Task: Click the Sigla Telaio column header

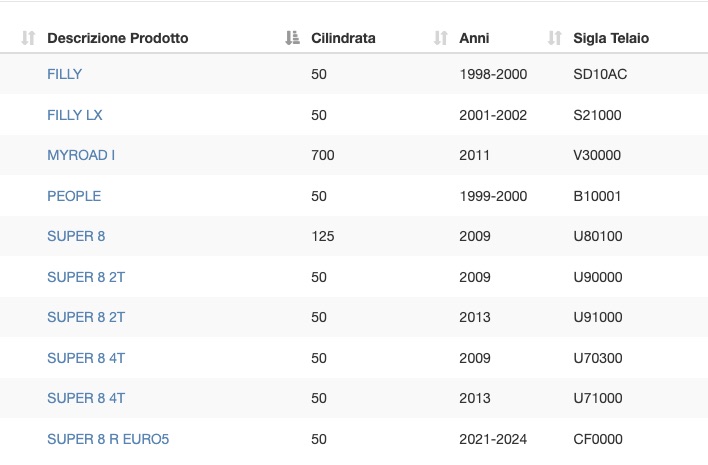Action: [611, 38]
